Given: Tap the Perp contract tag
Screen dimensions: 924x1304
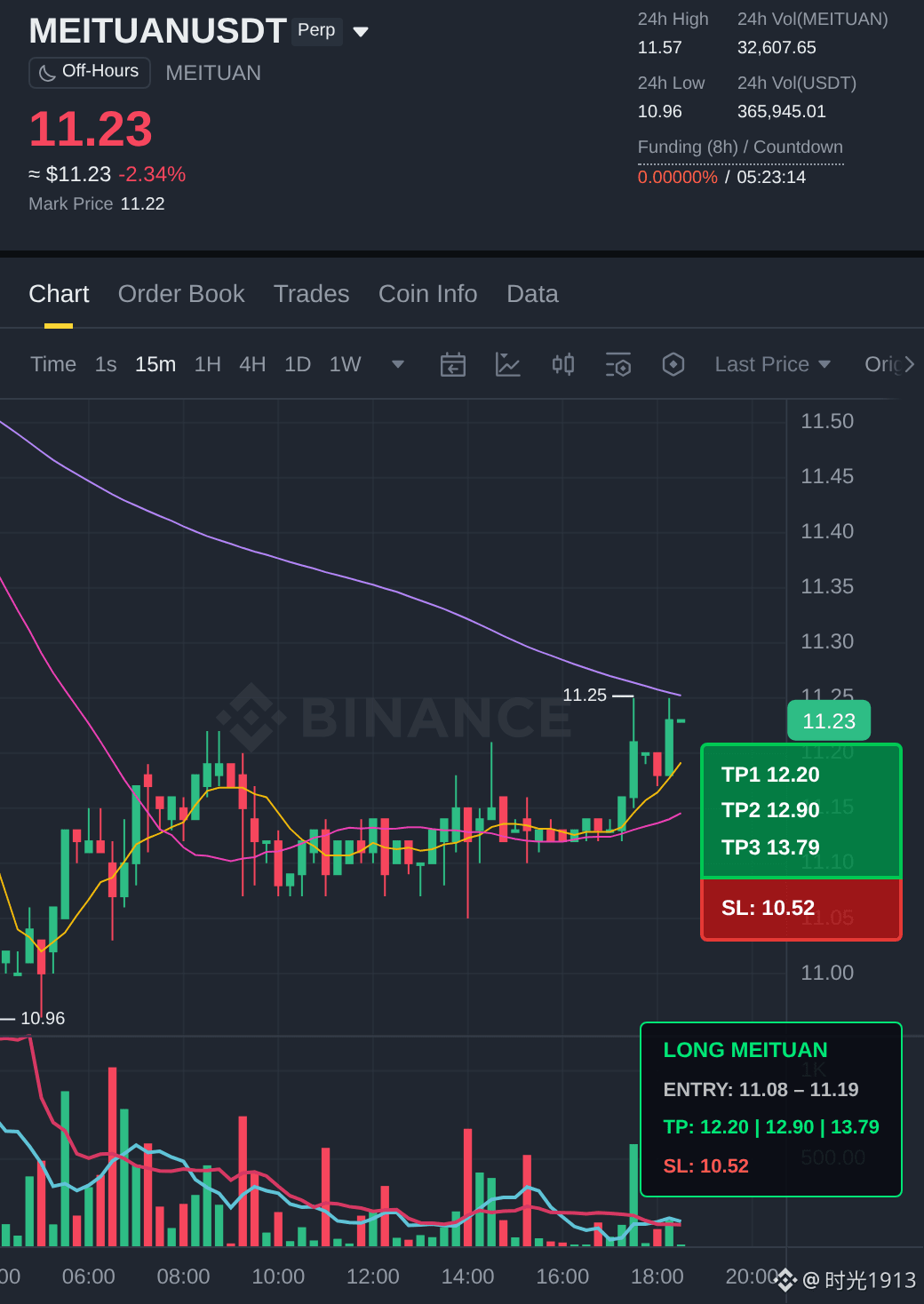Looking at the screenshot, I should 316,30.
